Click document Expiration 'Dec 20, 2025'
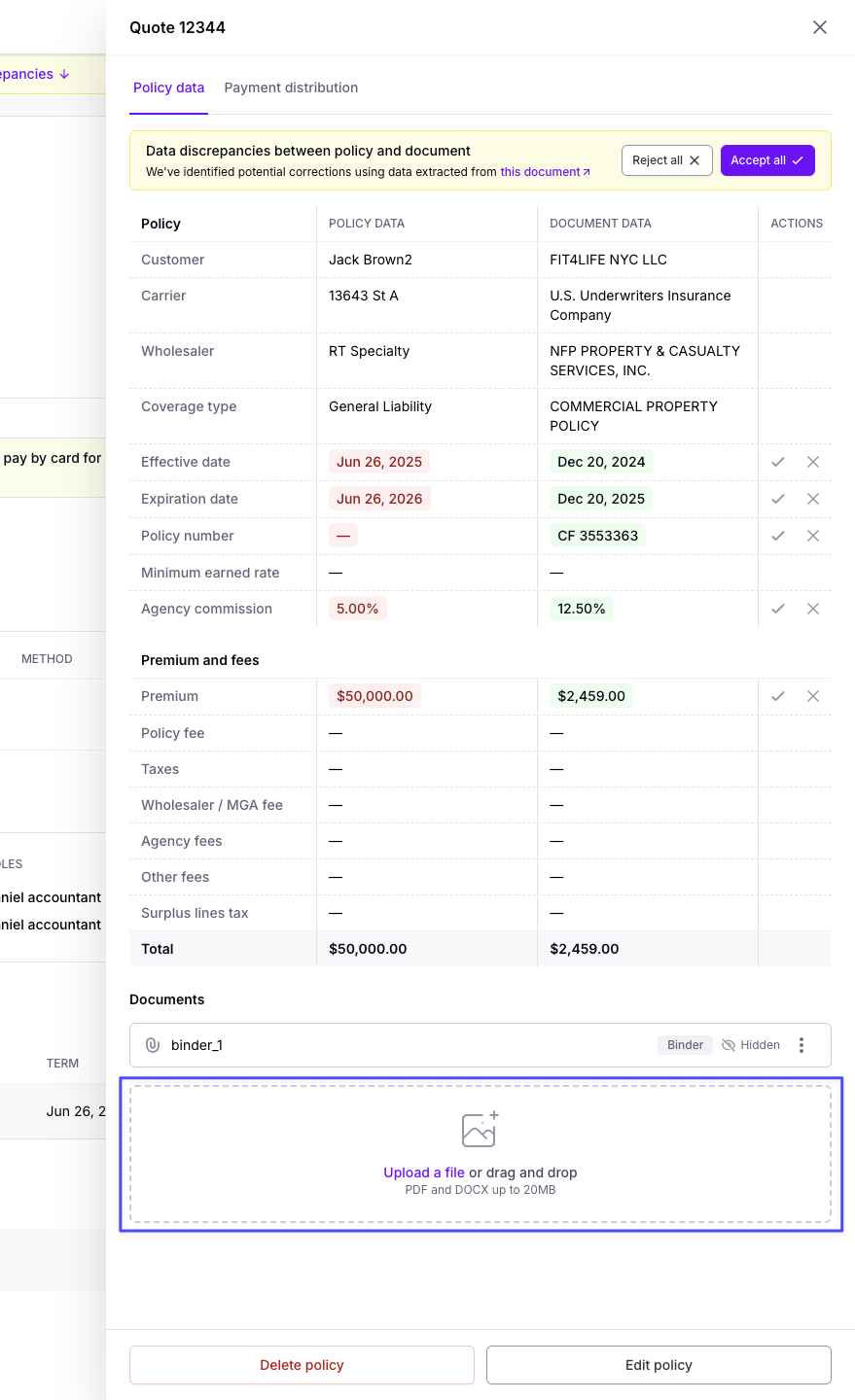 (601, 499)
